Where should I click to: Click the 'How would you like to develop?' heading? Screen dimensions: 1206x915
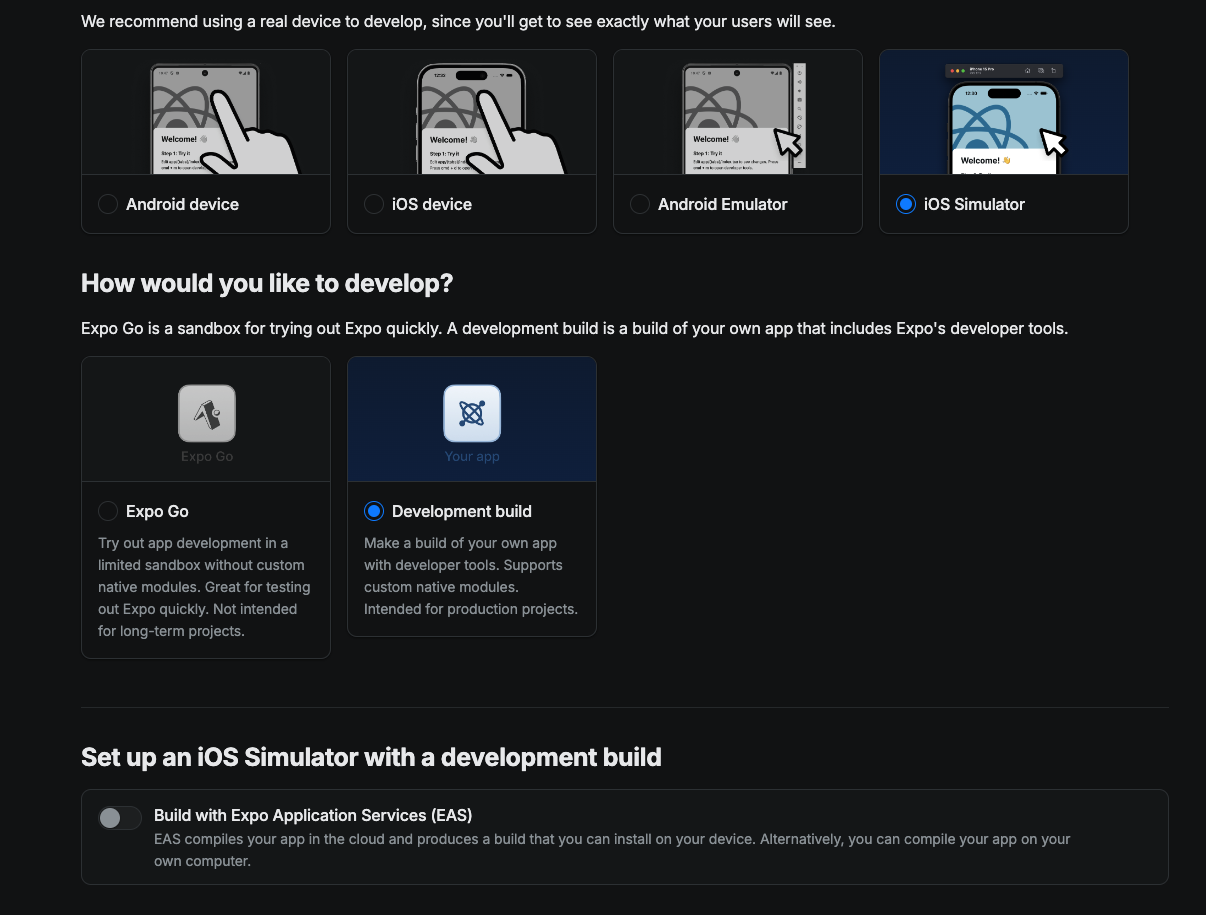(x=267, y=283)
